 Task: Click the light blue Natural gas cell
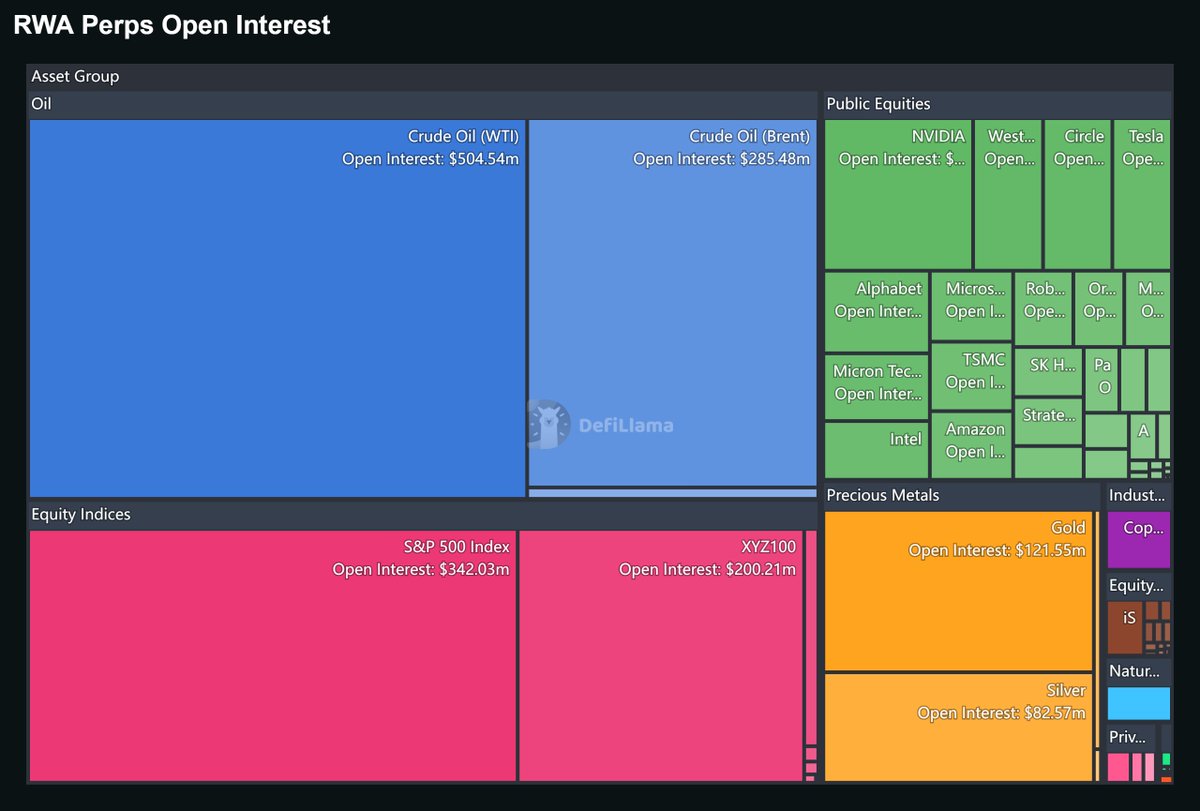point(1138,703)
